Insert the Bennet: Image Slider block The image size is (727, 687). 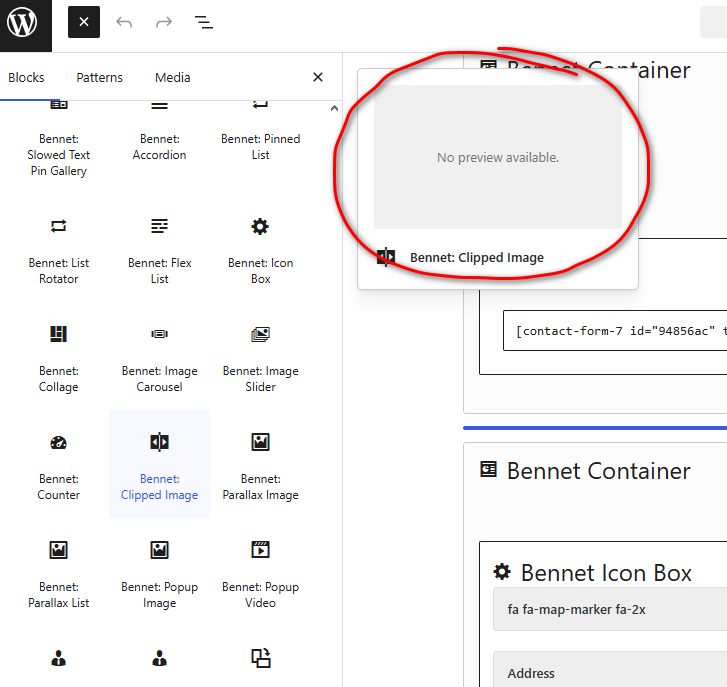260,356
